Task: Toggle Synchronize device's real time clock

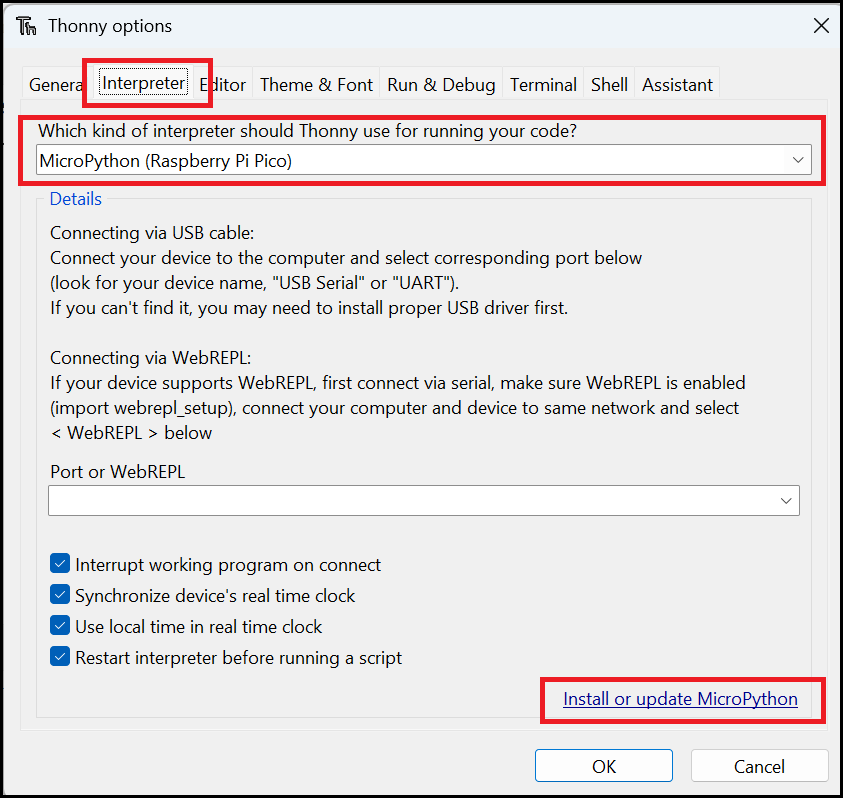Action: (60, 595)
